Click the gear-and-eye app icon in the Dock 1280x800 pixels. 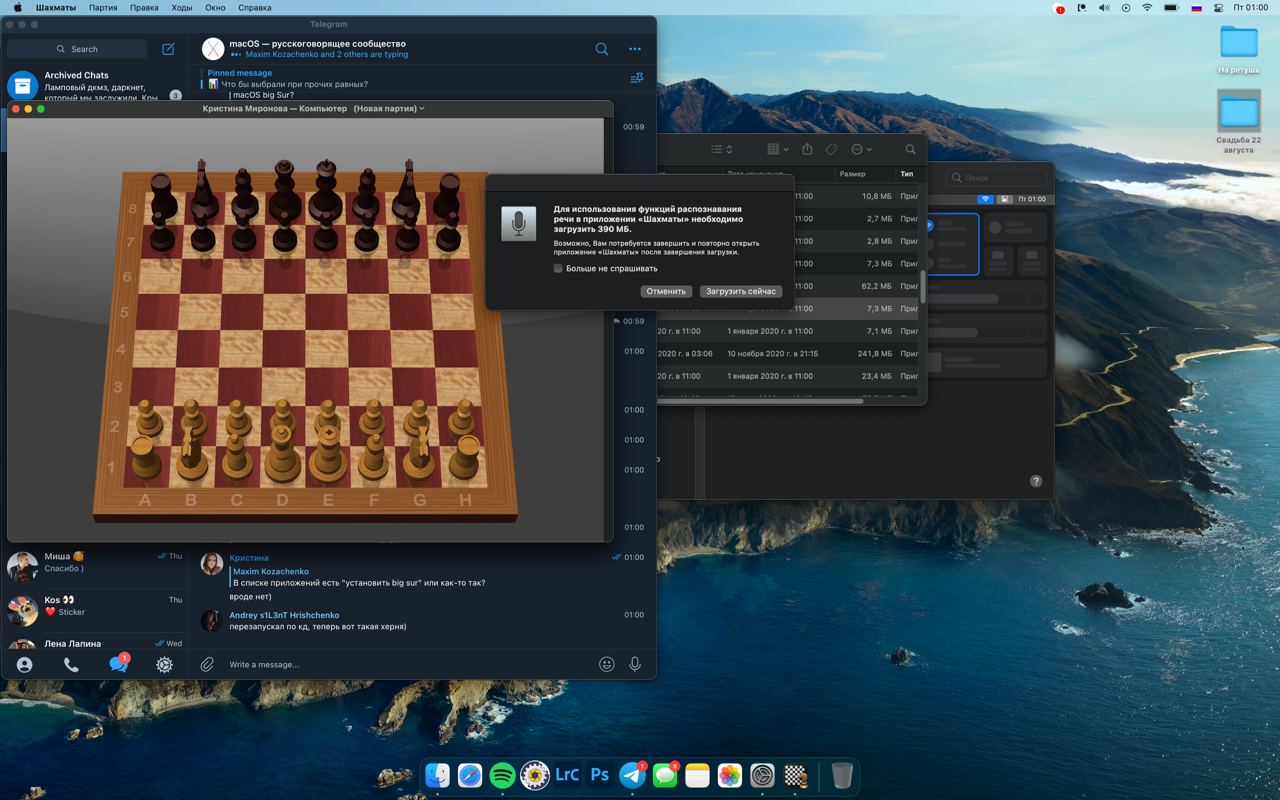tap(535, 775)
